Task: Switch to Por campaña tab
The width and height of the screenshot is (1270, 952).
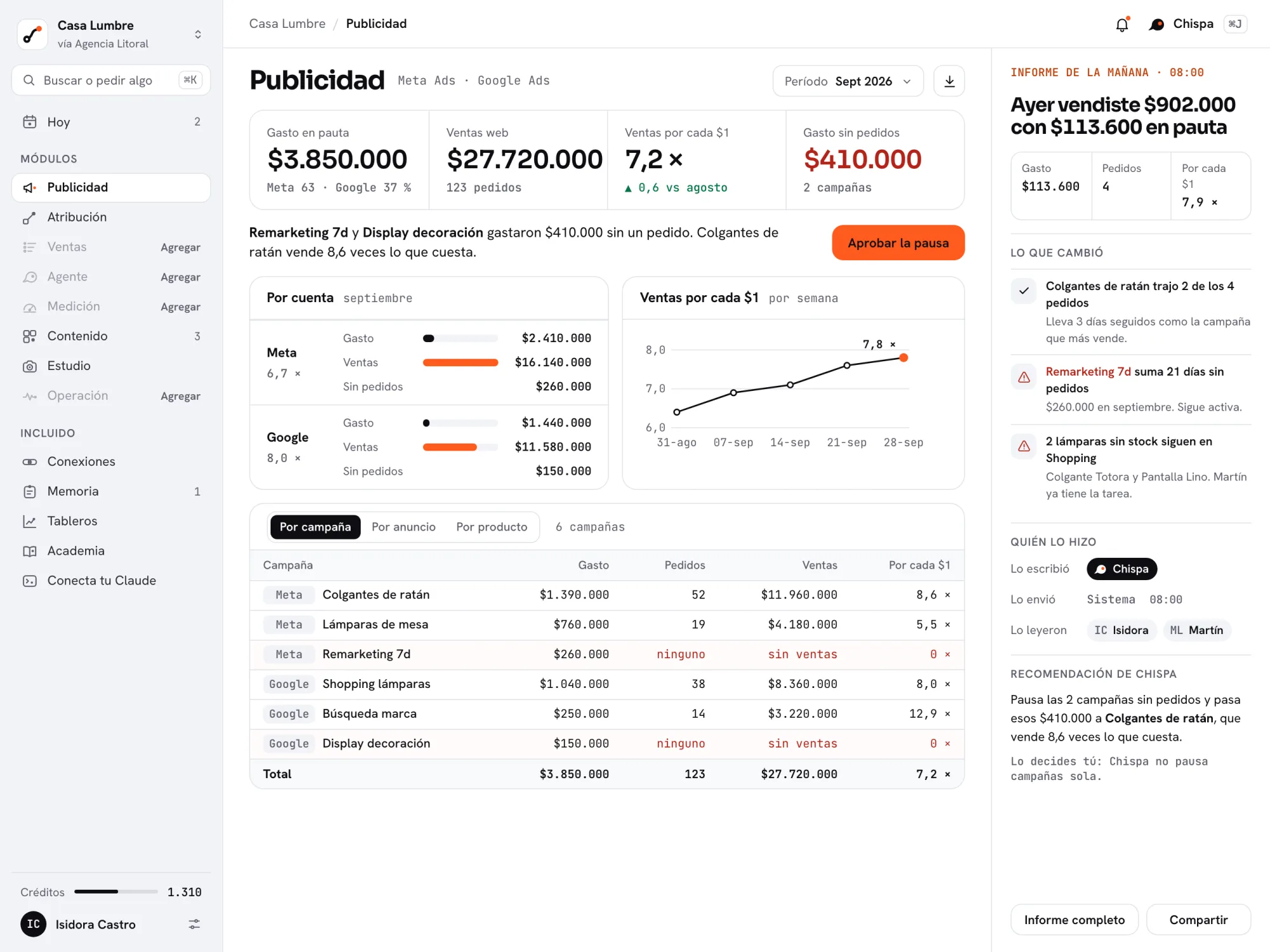Action: (x=315, y=527)
